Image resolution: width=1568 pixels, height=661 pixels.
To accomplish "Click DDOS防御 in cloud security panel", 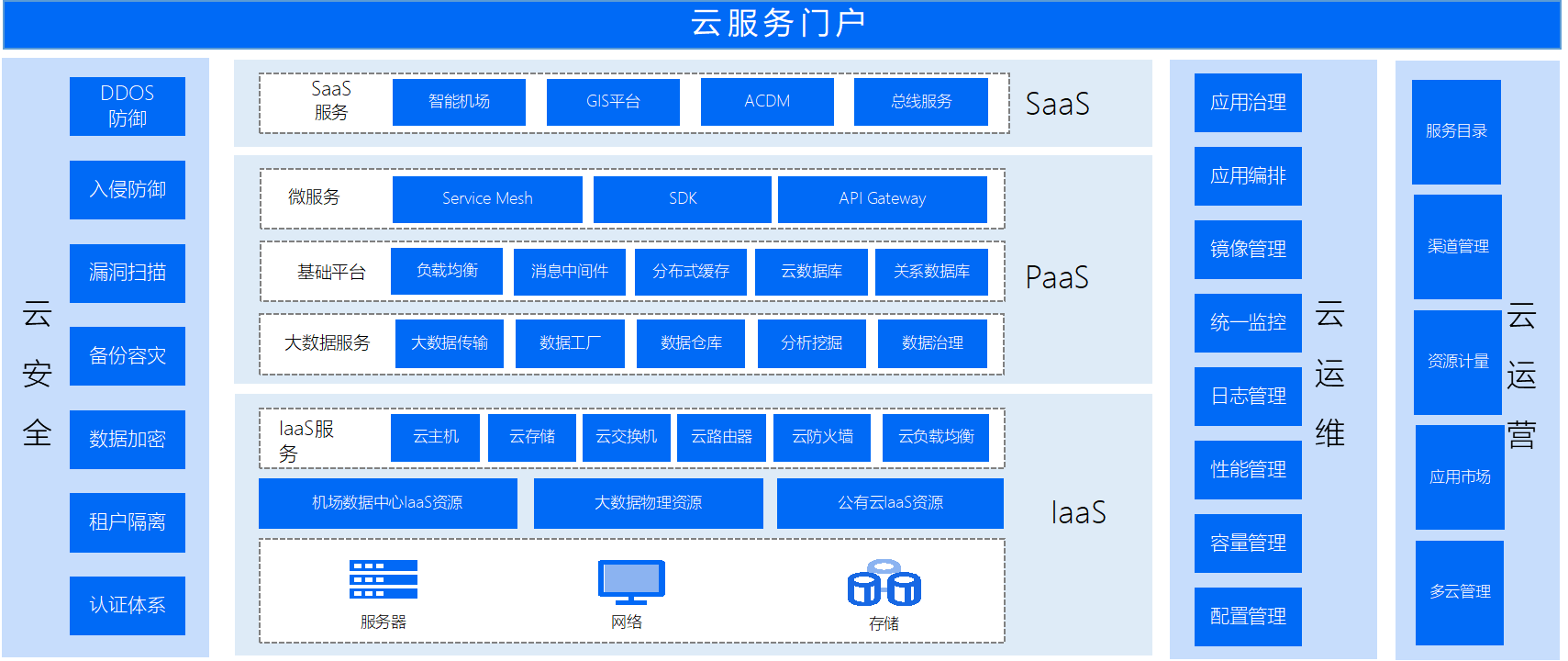I will 128,106.
